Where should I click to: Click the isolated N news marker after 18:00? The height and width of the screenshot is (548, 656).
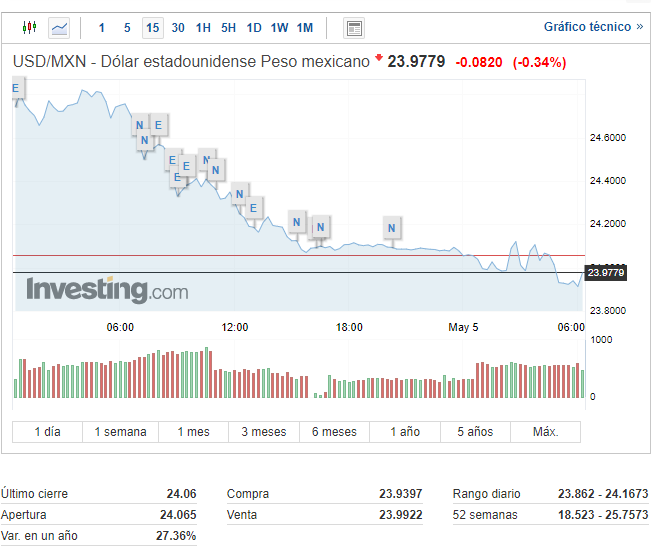pyautogui.click(x=392, y=229)
